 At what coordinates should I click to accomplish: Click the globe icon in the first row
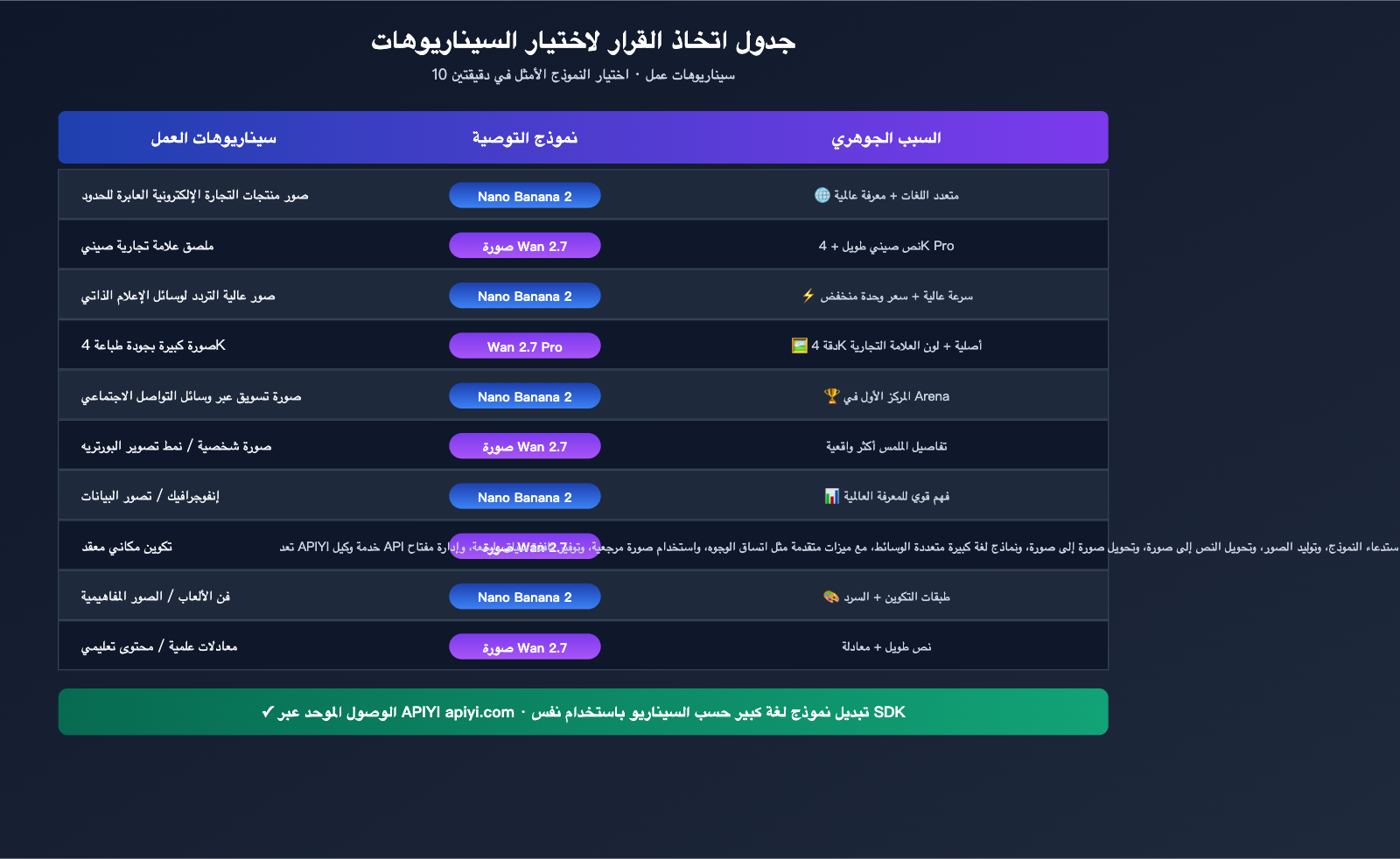coord(822,195)
